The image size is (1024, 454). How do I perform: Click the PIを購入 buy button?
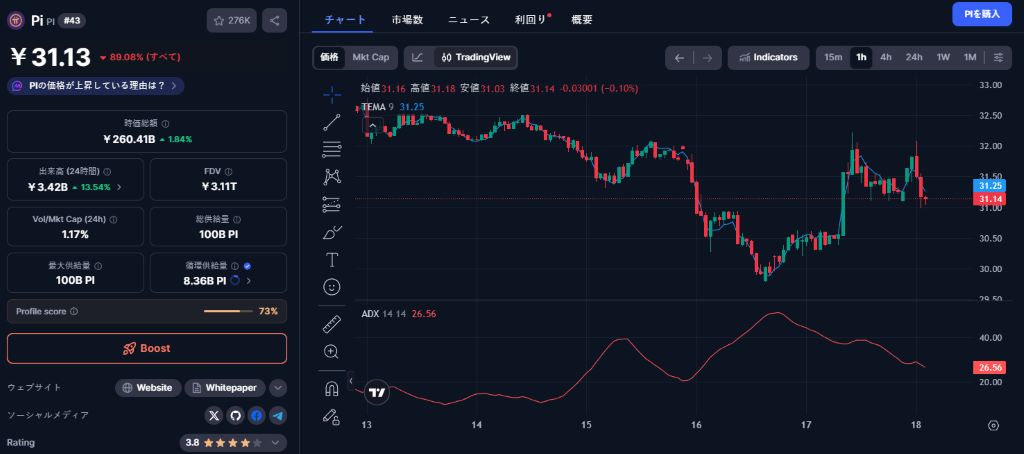[982, 14]
